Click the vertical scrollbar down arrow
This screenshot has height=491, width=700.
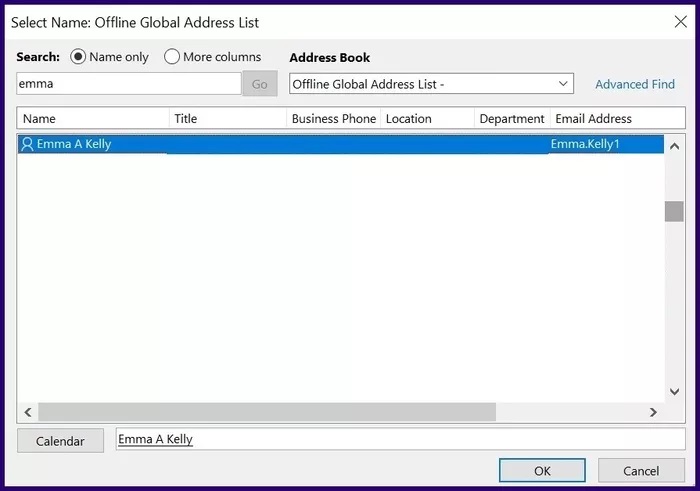pos(675,391)
